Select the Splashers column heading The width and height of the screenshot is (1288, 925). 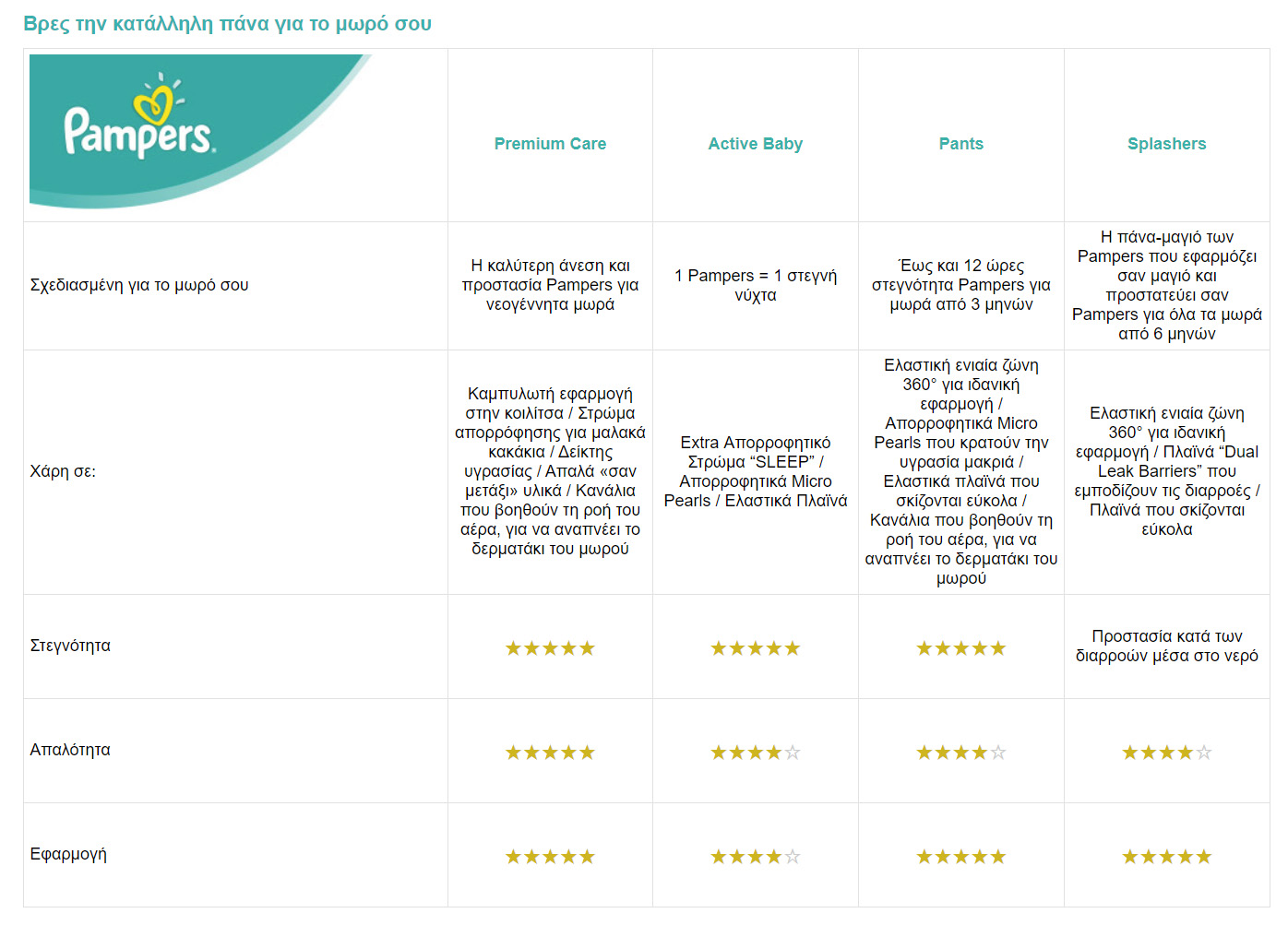(x=1166, y=144)
